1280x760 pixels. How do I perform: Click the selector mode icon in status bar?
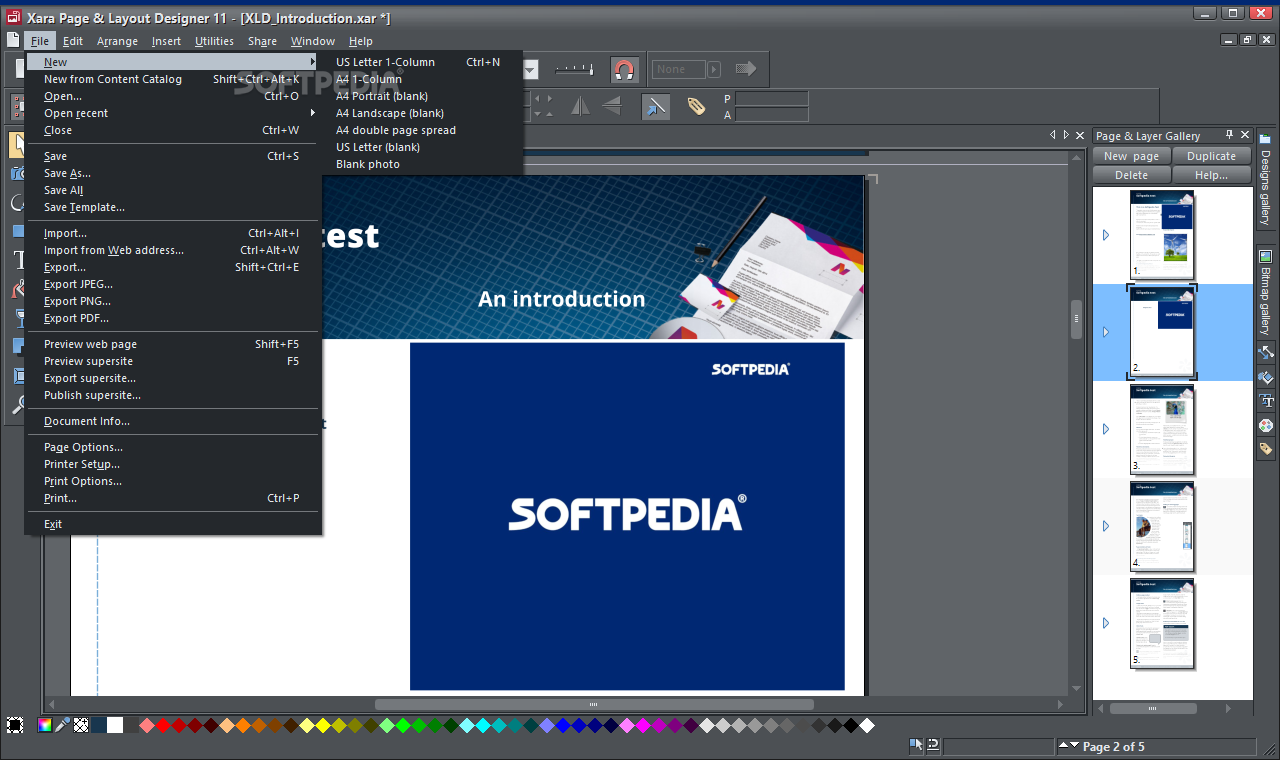click(x=915, y=745)
